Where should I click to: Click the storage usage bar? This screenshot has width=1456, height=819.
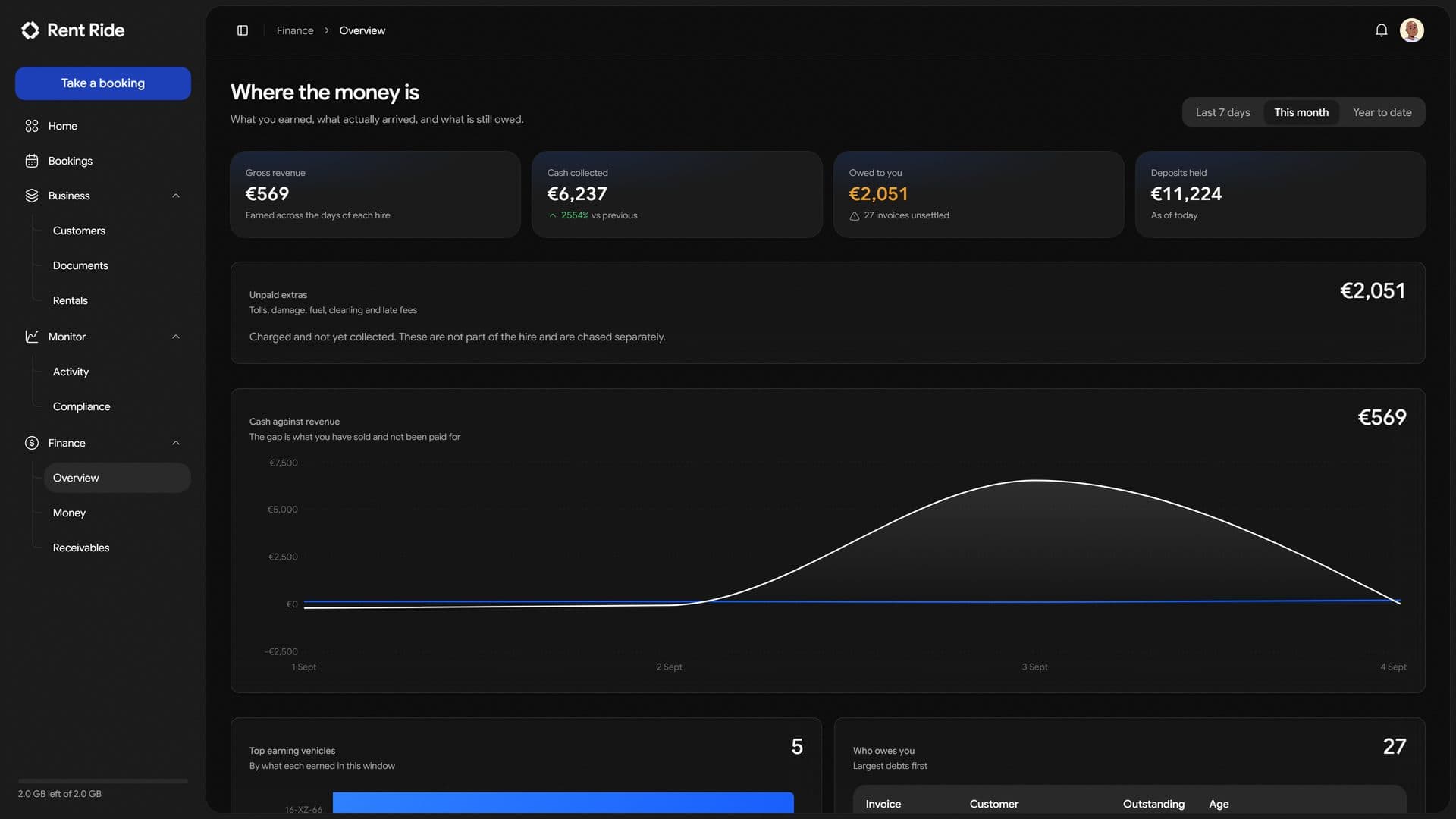pyautogui.click(x=103, y=780)
